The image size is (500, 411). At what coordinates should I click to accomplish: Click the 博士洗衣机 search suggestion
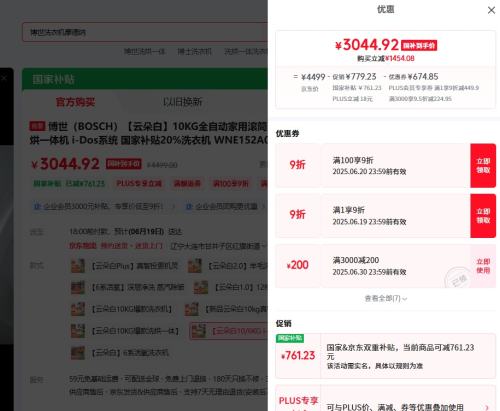pyautogui.click(x=194, y=51)
